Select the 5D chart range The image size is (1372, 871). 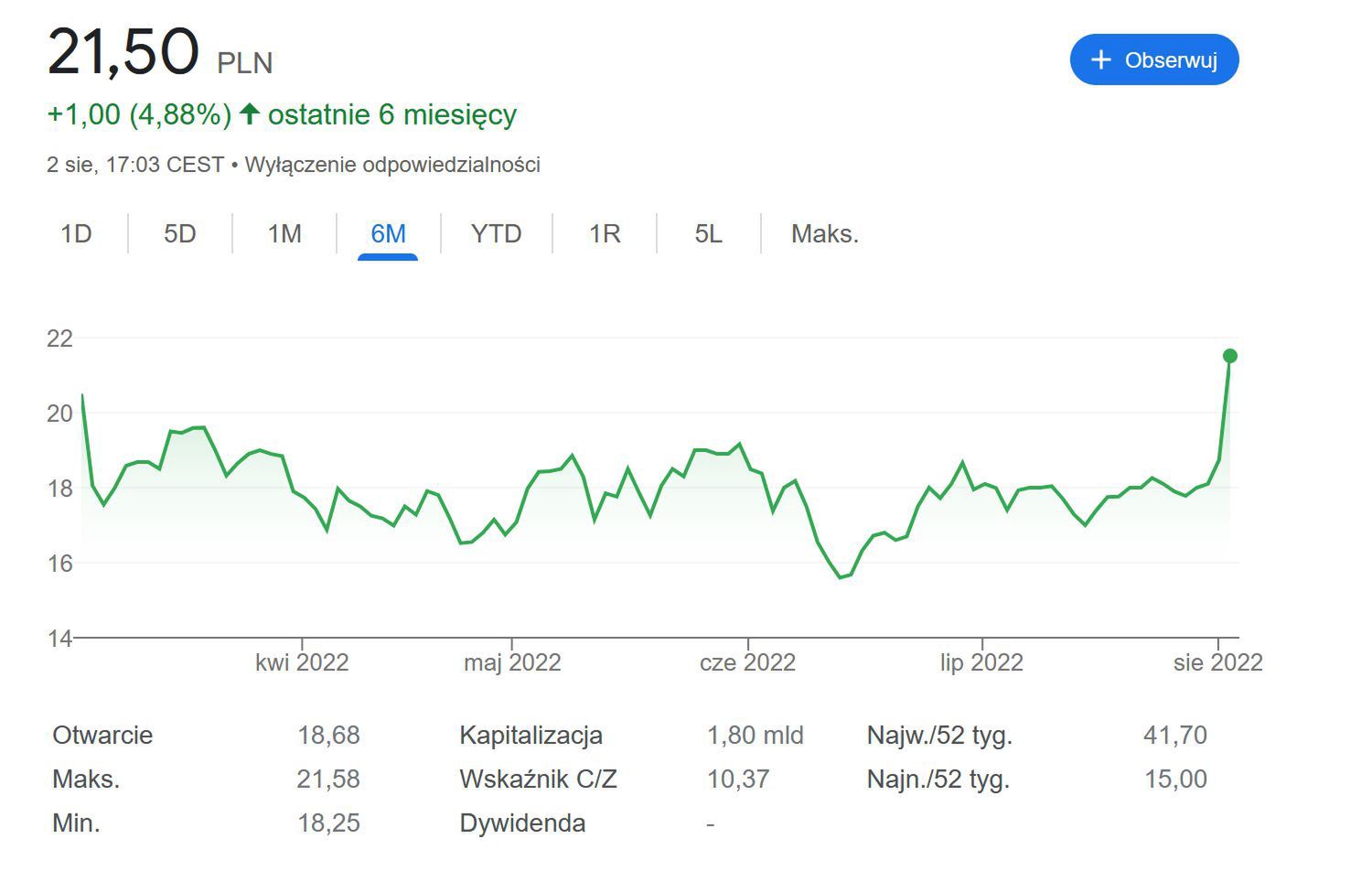tap(180, 234)
